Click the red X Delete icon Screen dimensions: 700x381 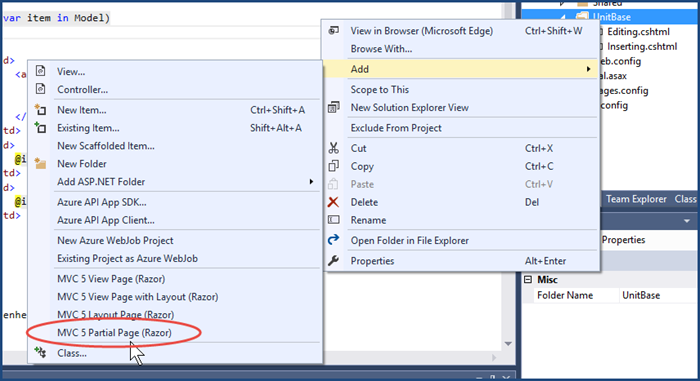pos(333,202)
